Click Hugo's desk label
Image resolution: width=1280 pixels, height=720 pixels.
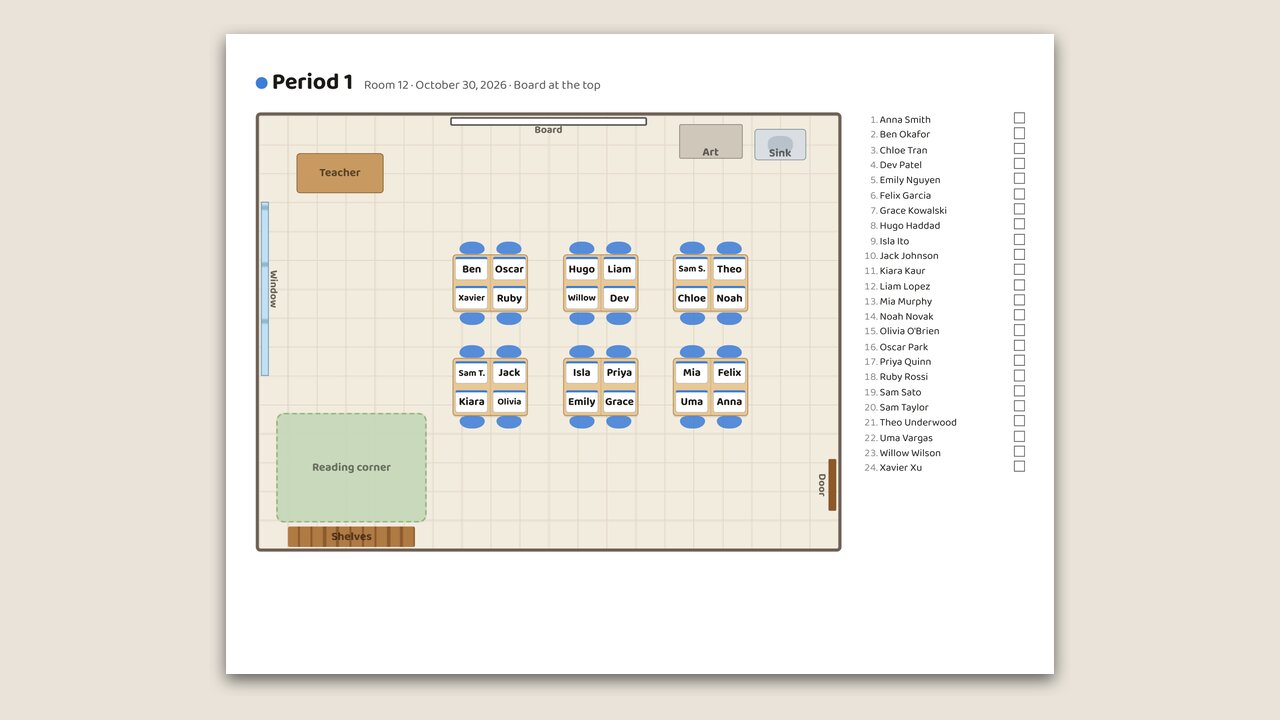pos(582,269)
